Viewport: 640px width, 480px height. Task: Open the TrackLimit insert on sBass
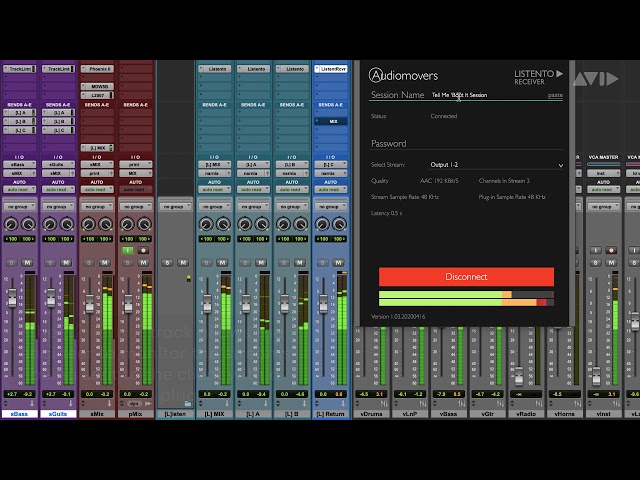[x=19, y=69]
